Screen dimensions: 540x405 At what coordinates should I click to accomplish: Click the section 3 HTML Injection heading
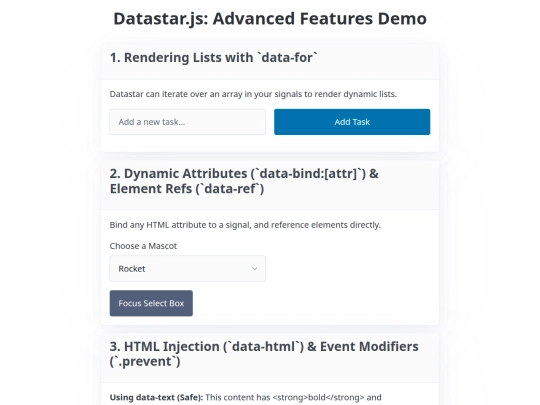pyautogui.click(x=264, y=354)
